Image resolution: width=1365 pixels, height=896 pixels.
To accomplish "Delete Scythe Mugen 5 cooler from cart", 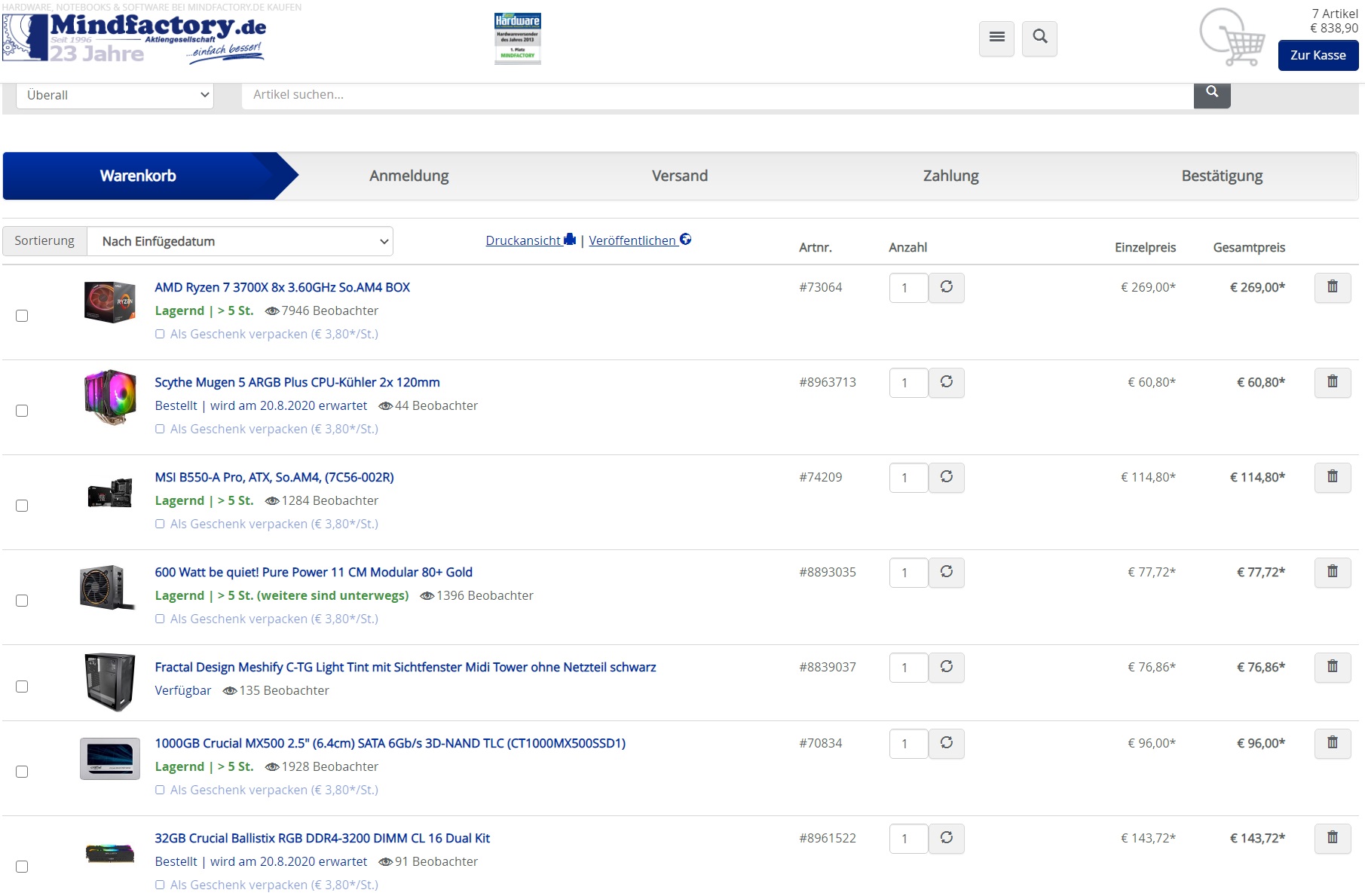I will [1333, 382].
